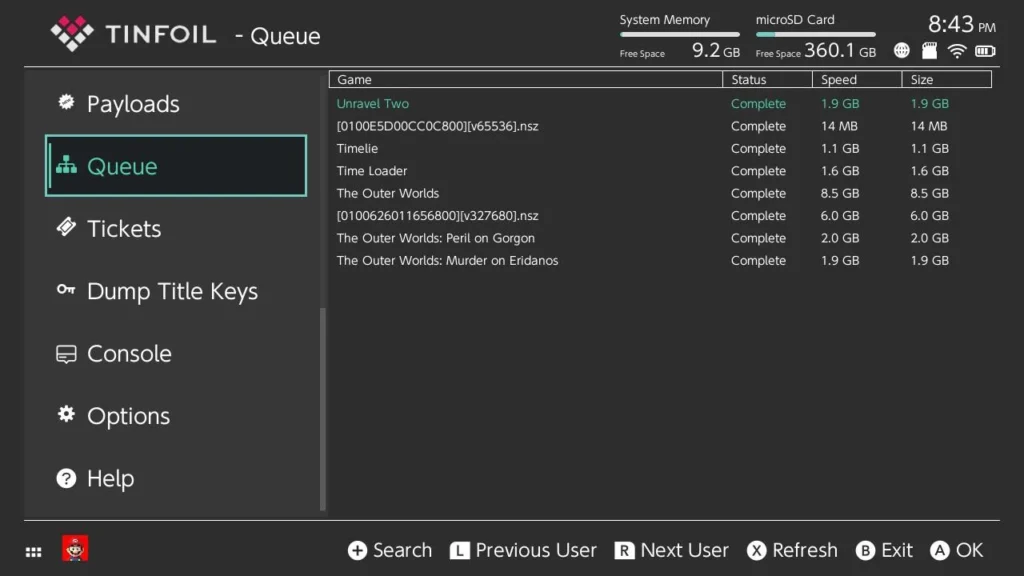The image size is (1024, 576).
Task: Click the Options cog icon
Action: 66,414
